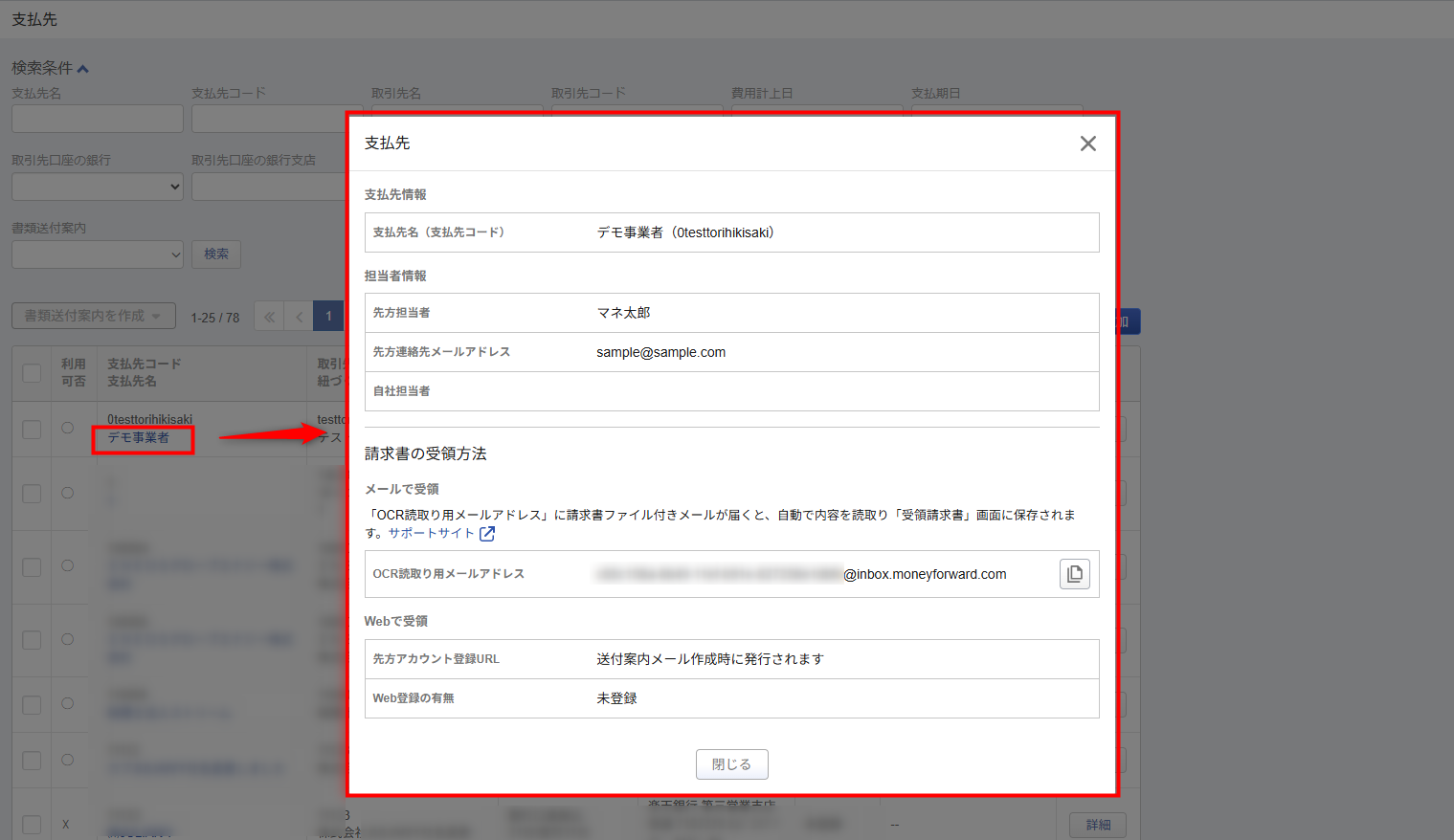Focus the 支払先コード input field
The image size is (1454, 840).
[x=268, y=119]
